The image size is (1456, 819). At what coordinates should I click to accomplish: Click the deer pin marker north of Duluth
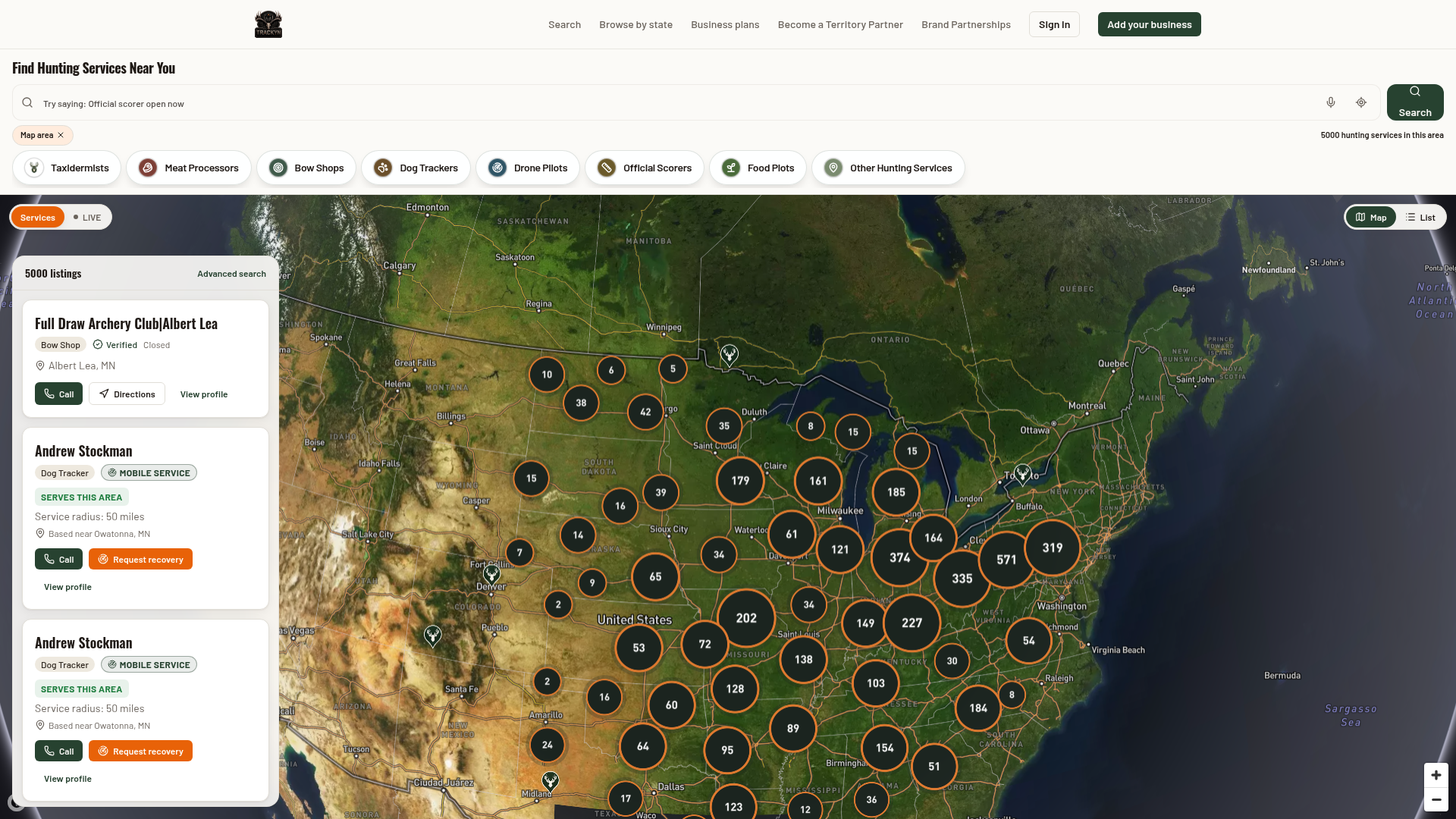tap(730, 356)
